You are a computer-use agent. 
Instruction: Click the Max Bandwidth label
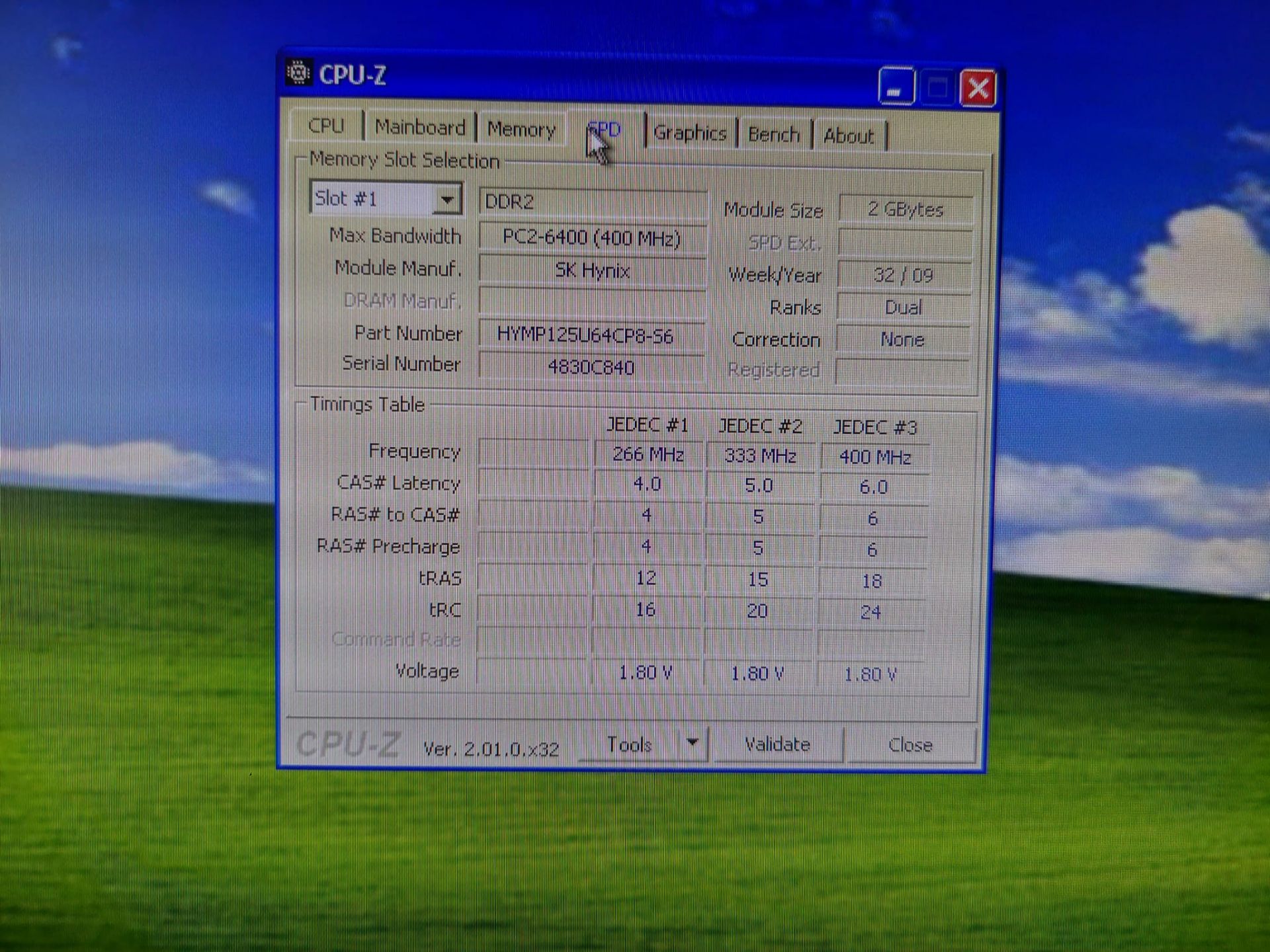point(395,235)
